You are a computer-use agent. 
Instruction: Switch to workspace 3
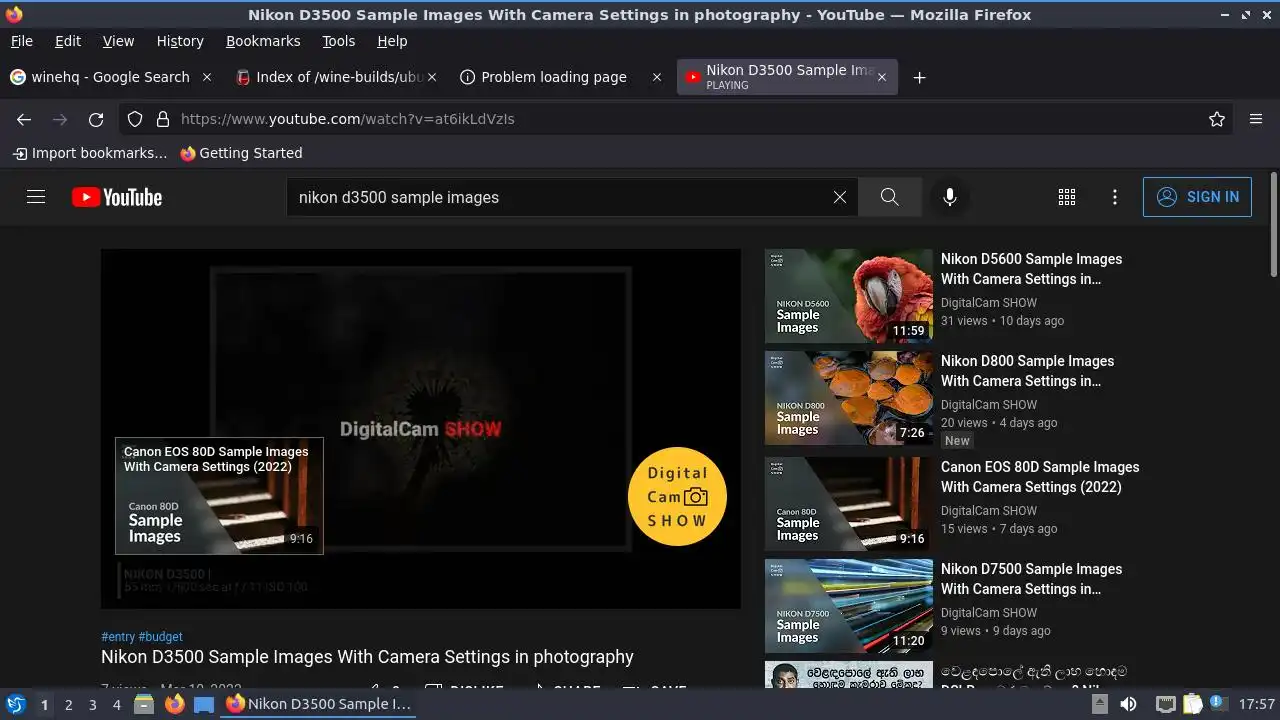click(x=92, y=705)
